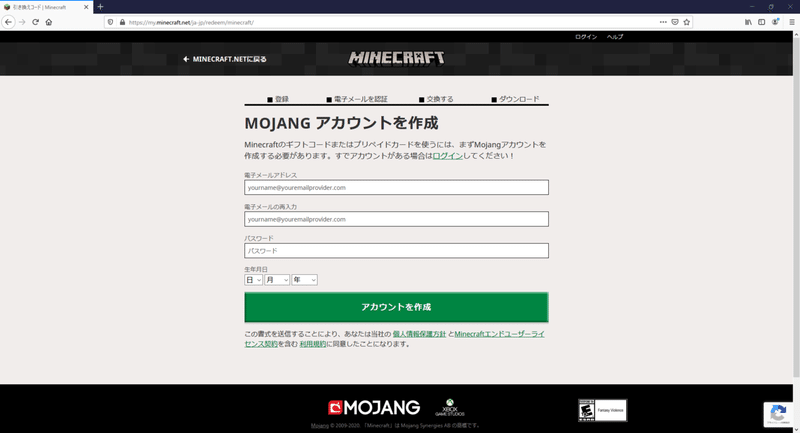Click ヘルプ in the top bar
The height and width of the screenshot is (433, 800).
(615, 37)
